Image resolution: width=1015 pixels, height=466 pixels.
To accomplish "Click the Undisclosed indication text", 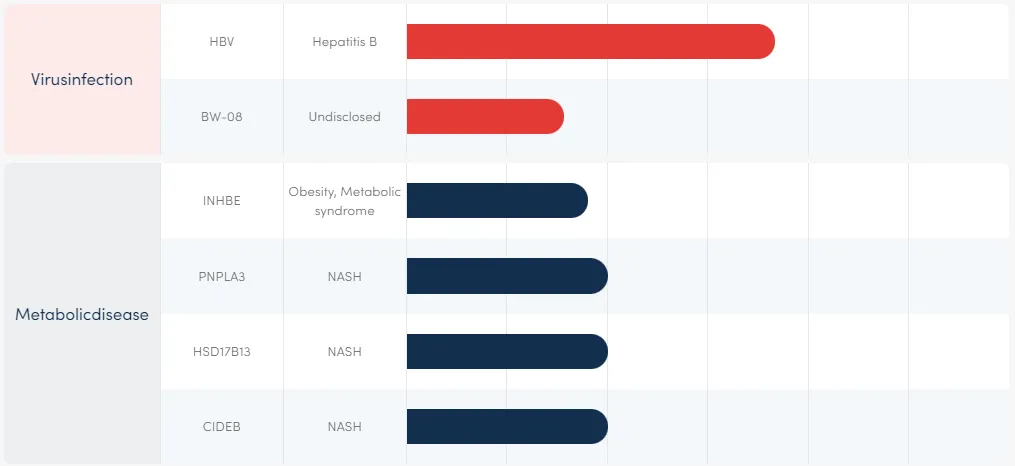I will [x=344, y=117].
